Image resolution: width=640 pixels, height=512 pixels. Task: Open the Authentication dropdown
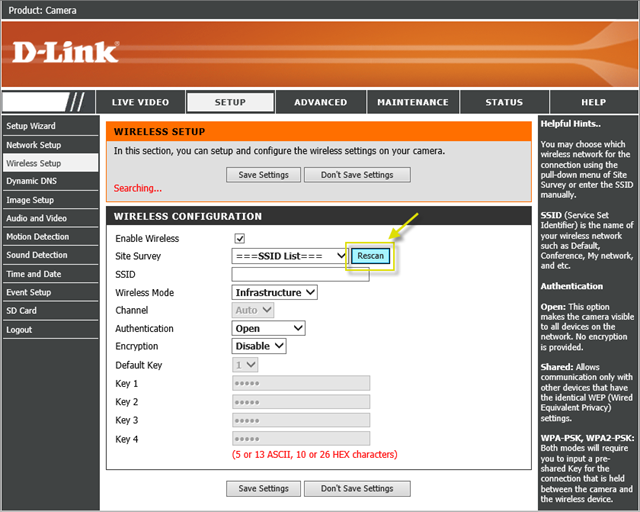point(268,328)
